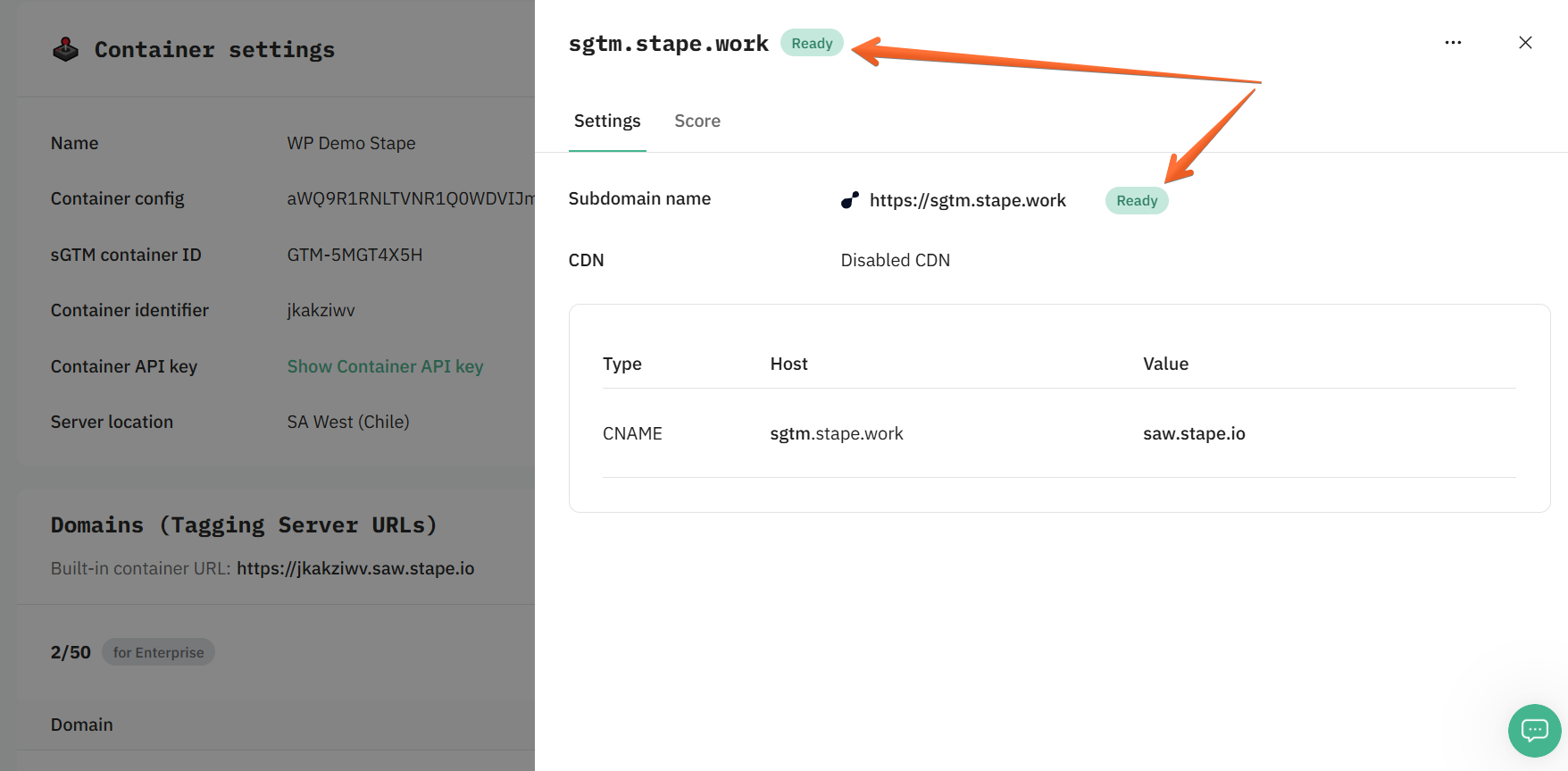Click the Server location label
This screenshot has width=1568, height=771.
point(112,422)
